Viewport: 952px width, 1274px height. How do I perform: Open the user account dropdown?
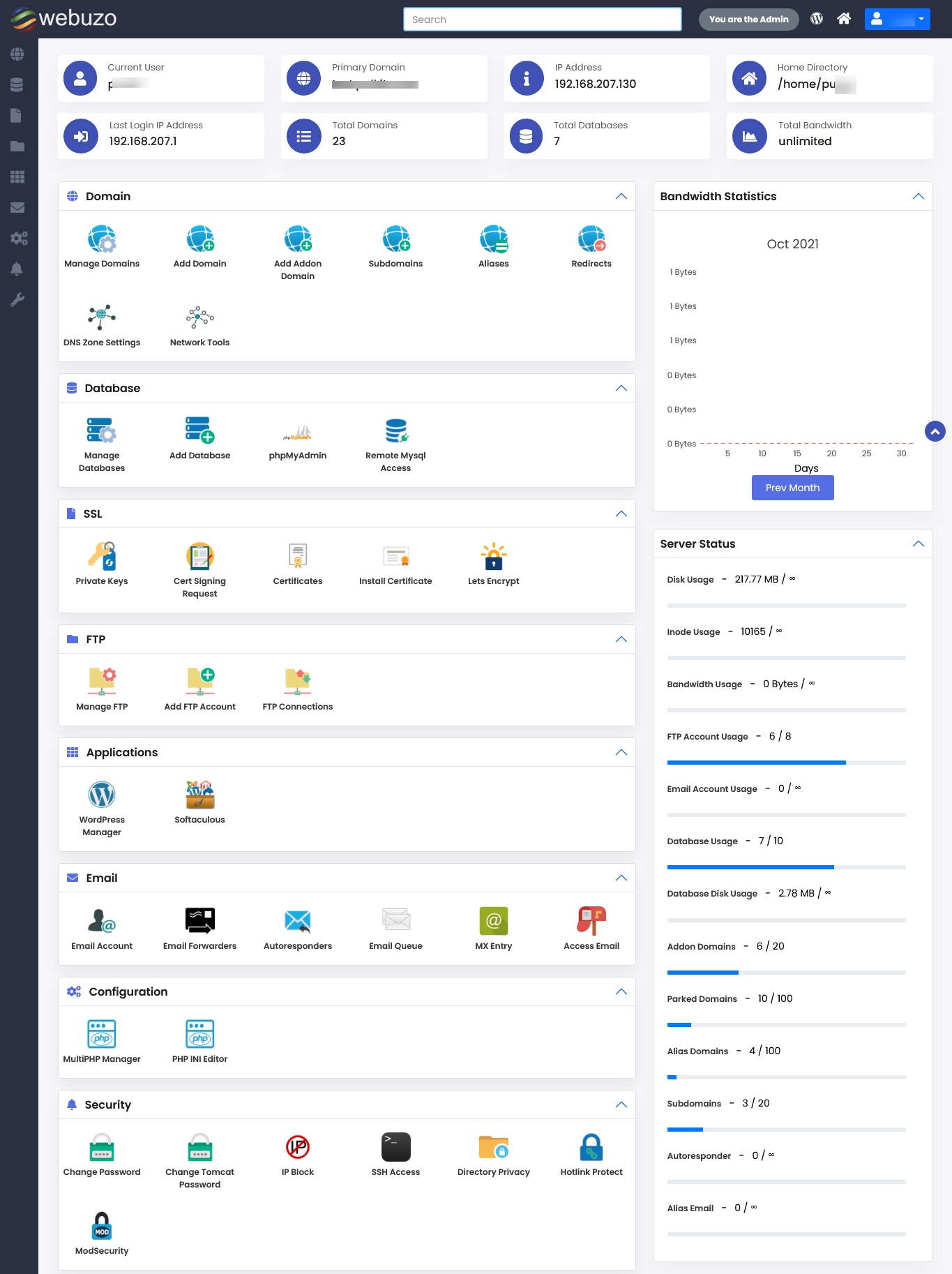(x=896, y=19)
